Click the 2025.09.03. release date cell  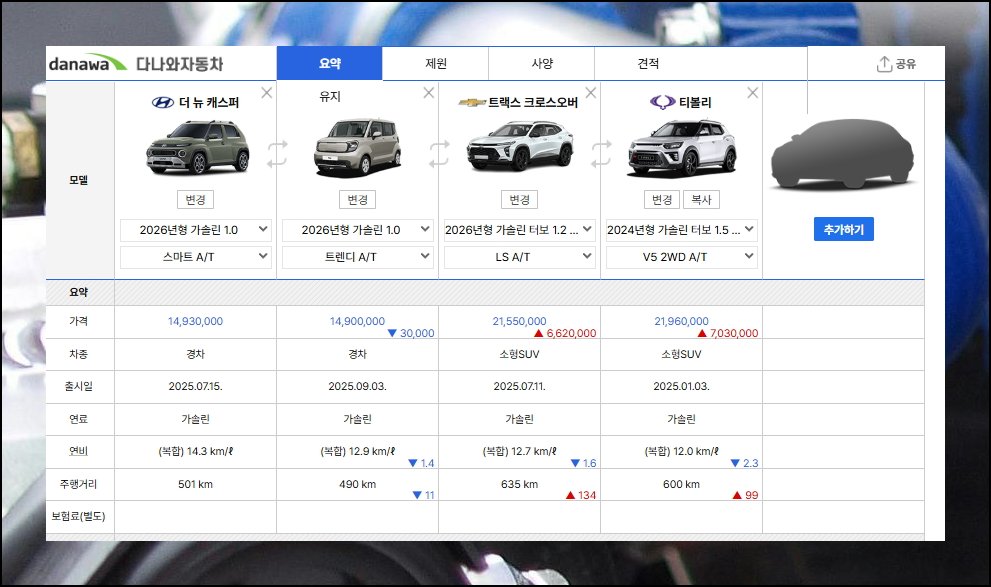[x=357, y=386]
